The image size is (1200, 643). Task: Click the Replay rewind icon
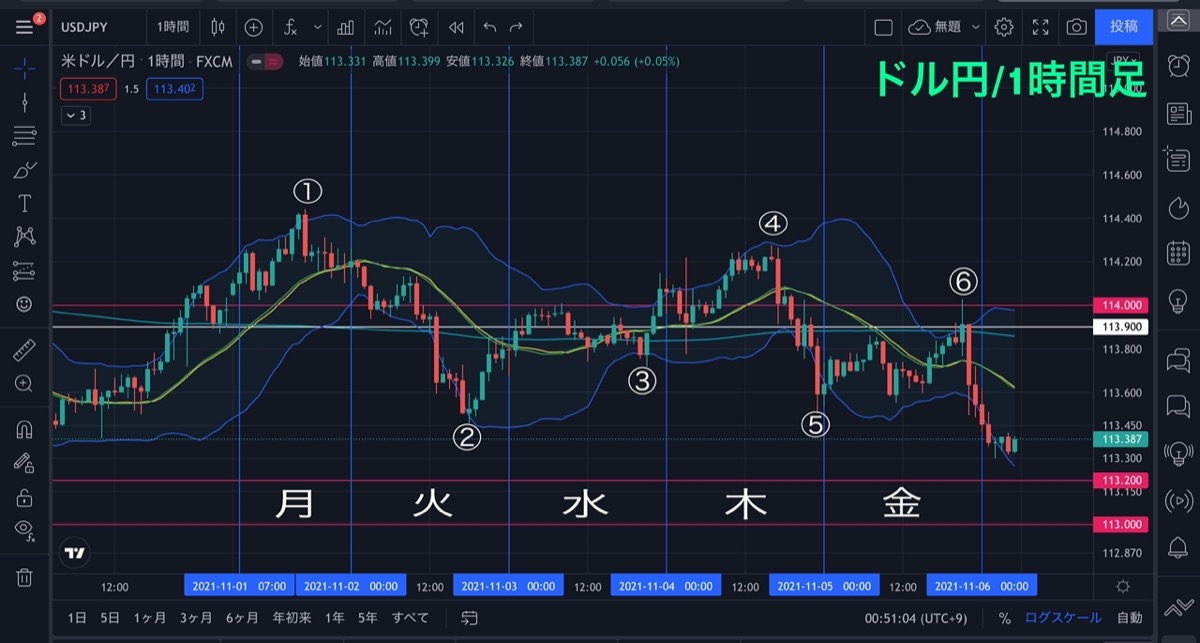point(456,27)
